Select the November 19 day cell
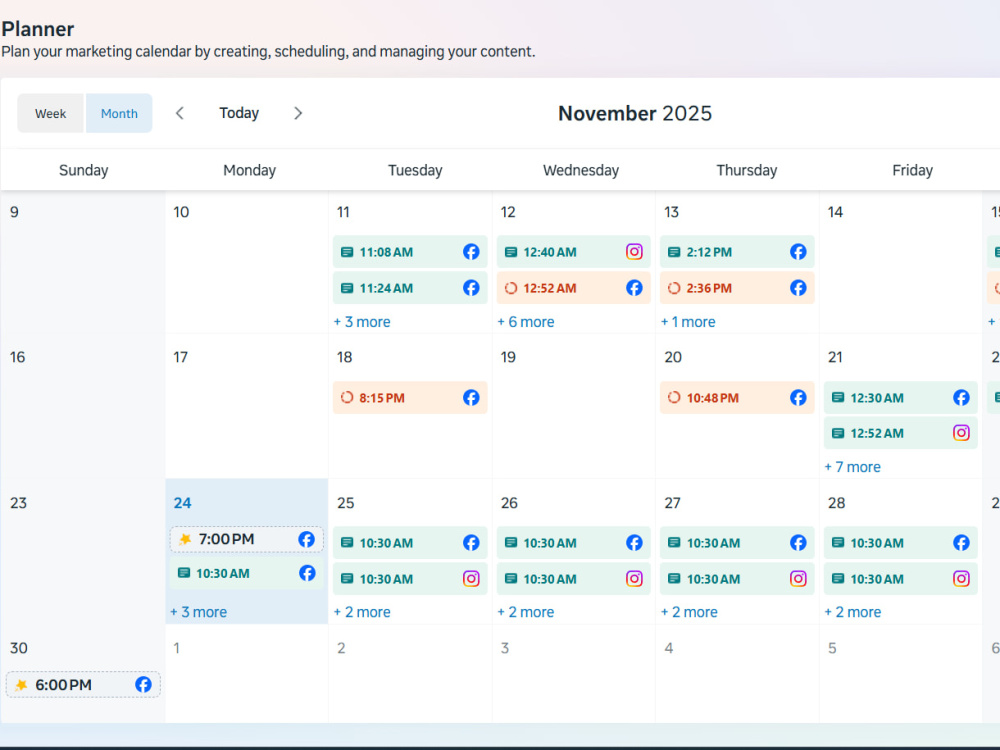Viewport: 1000px width, 750px height. (x=573, y=407)
